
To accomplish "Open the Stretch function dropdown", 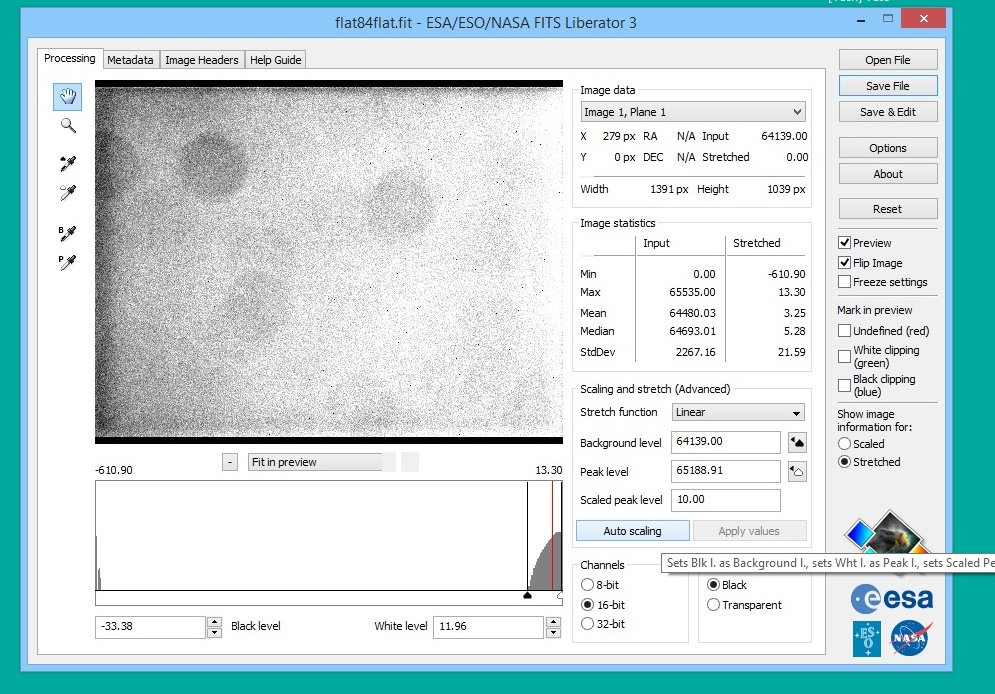I will coord(738,412).
